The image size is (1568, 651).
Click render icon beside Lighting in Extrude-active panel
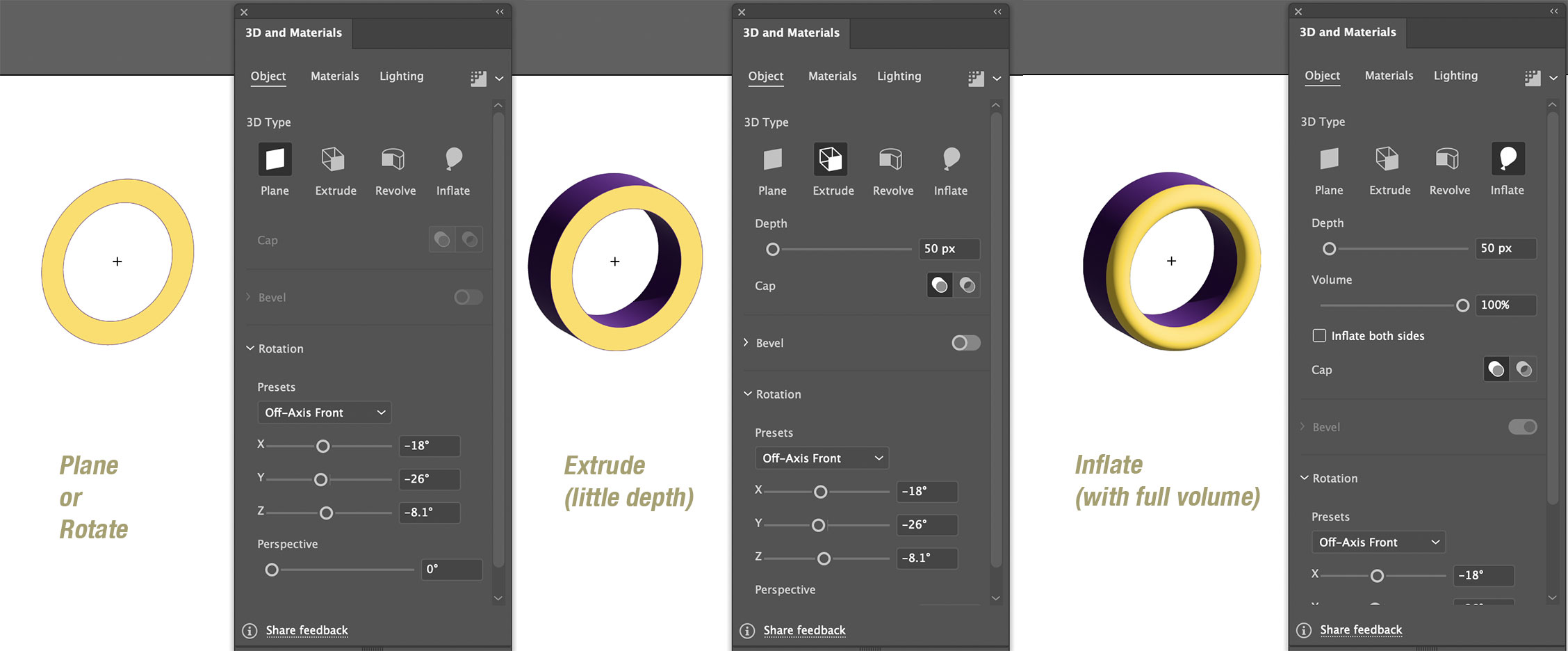click(976, 78)
